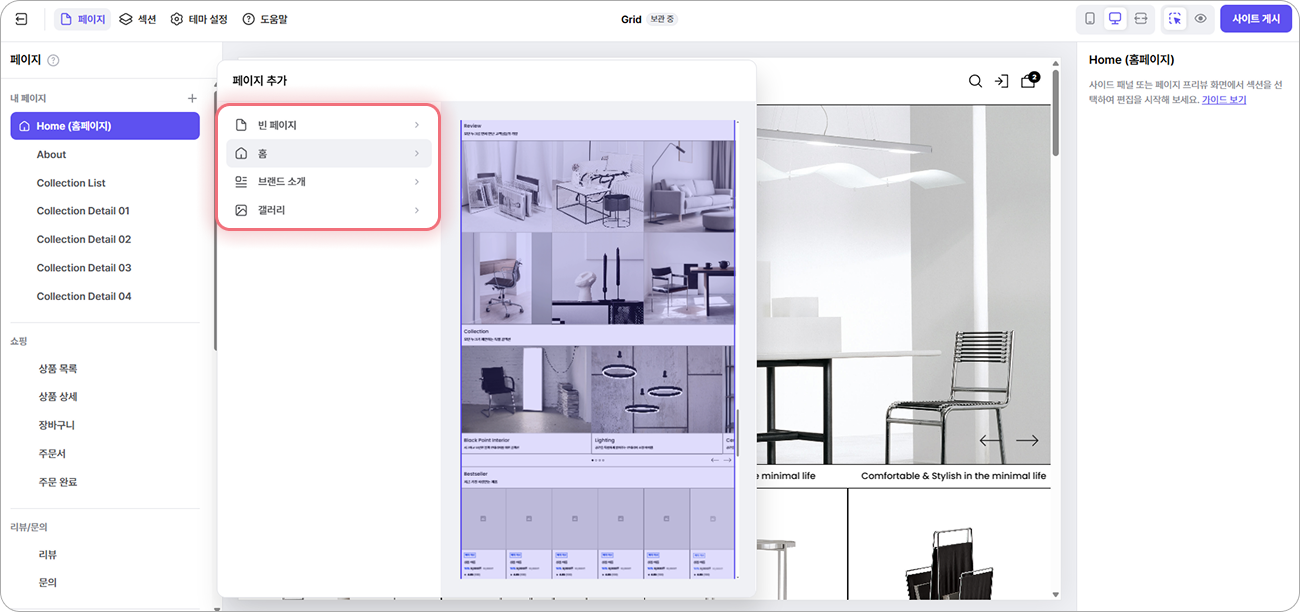The width and height of the screenshot is (1300, 612).
Task: Open 테마 설정 tab
Action: click(199, 19)
